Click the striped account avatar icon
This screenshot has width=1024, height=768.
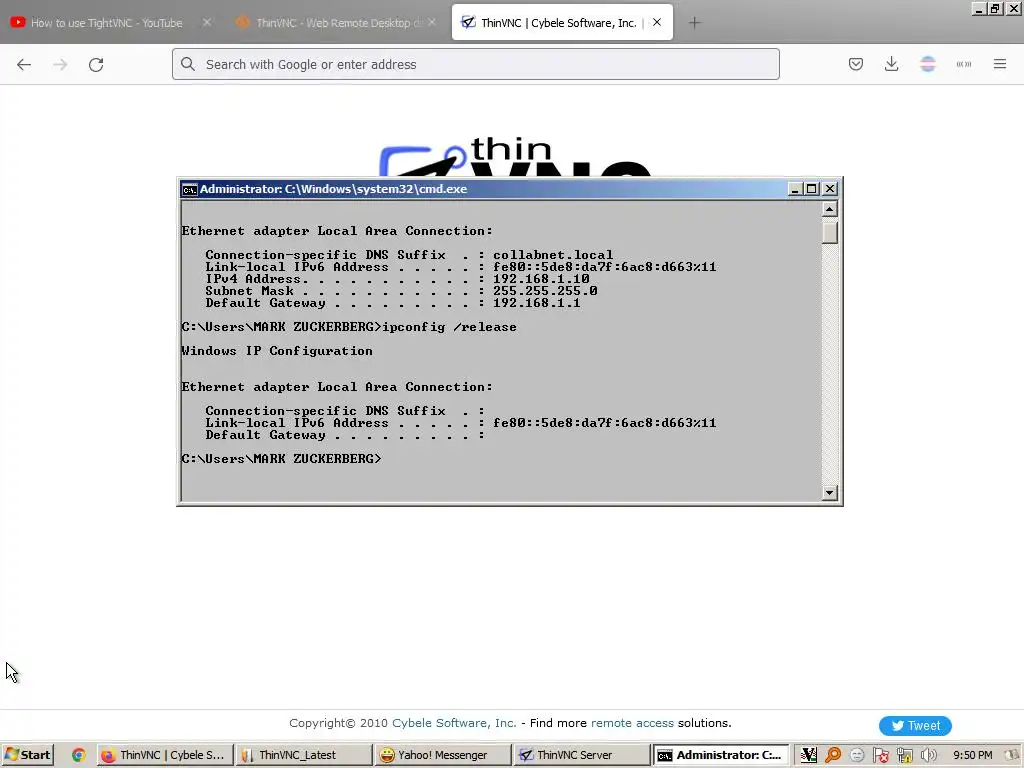[928, 64]
